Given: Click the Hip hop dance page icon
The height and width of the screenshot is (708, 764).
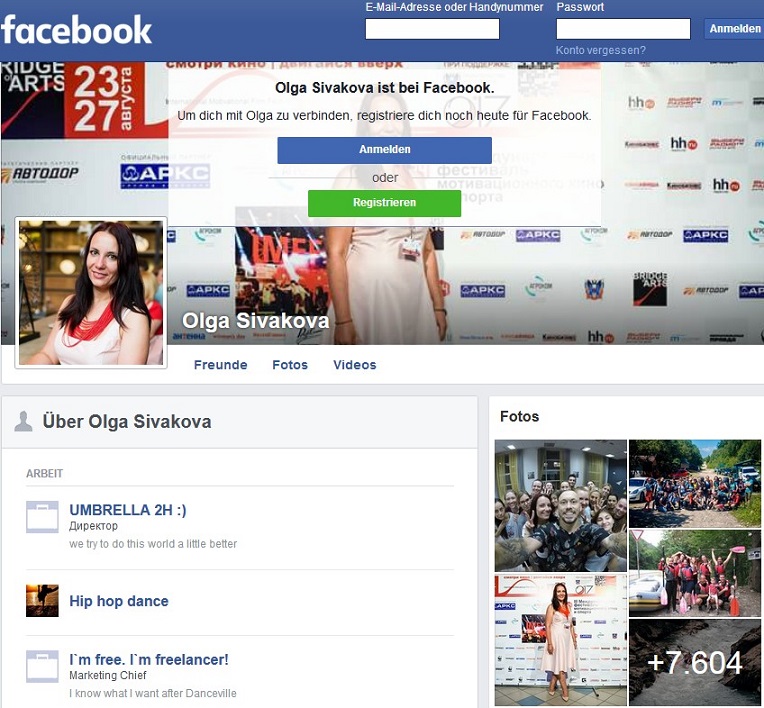Looking at the screenshot, I should tap(42, 601).
